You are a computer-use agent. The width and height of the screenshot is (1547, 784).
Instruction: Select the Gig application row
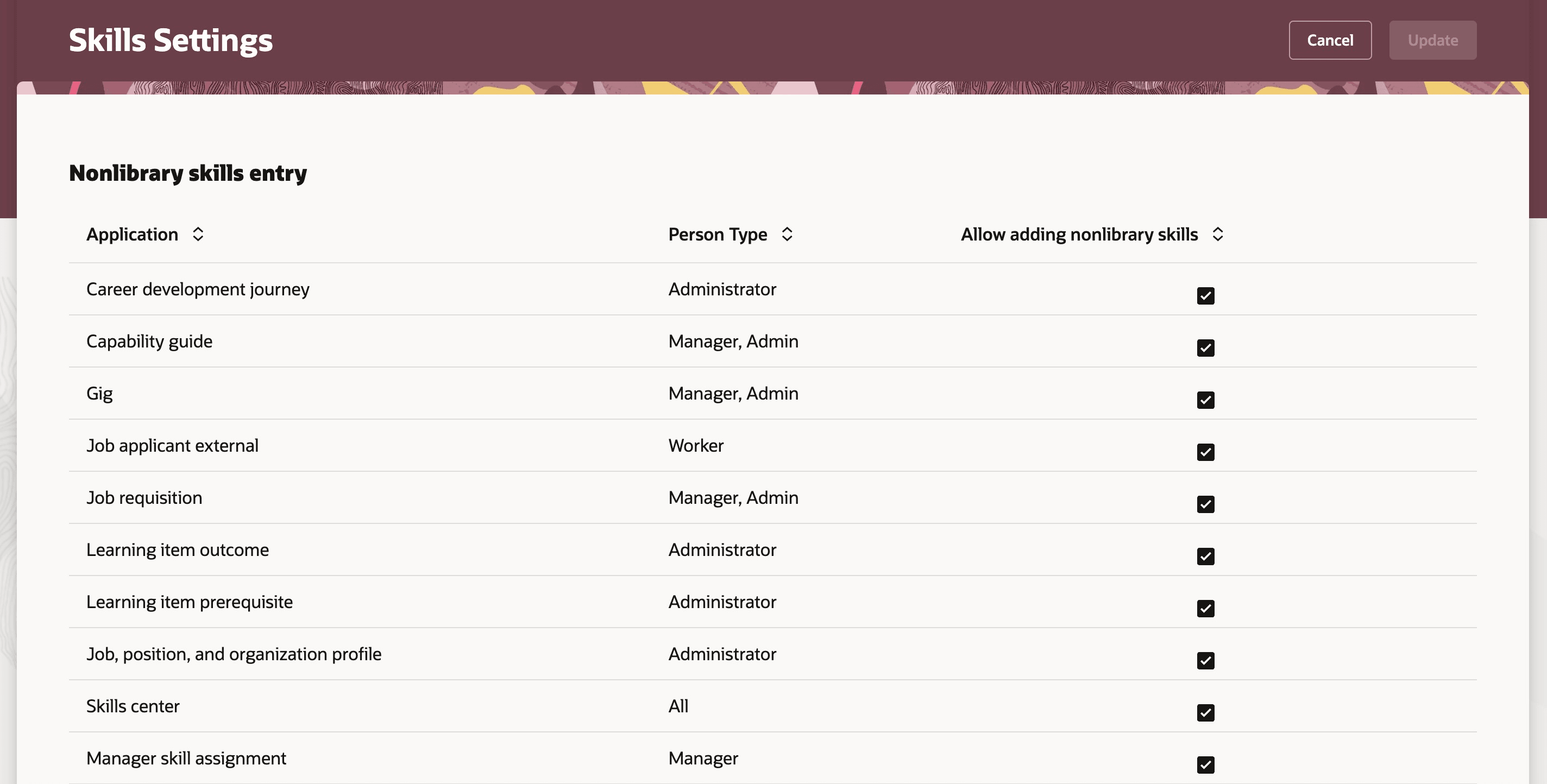pyautogui.click(x=100, y=393)
